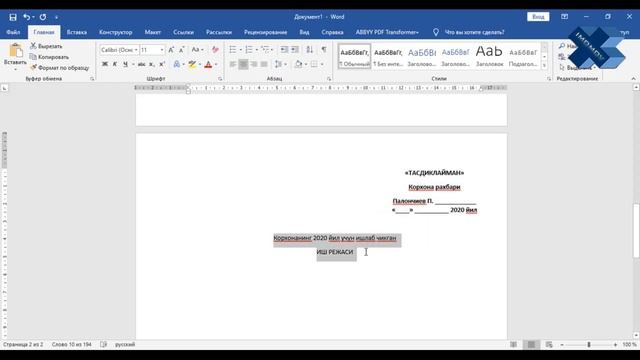The image size is (640, 360).
Task: Open the font color dropdown arrow
Action: click(x=216, y=64)
